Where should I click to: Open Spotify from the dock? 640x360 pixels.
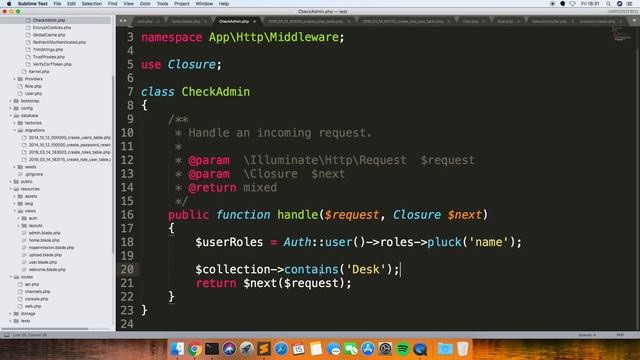point(402,349)
